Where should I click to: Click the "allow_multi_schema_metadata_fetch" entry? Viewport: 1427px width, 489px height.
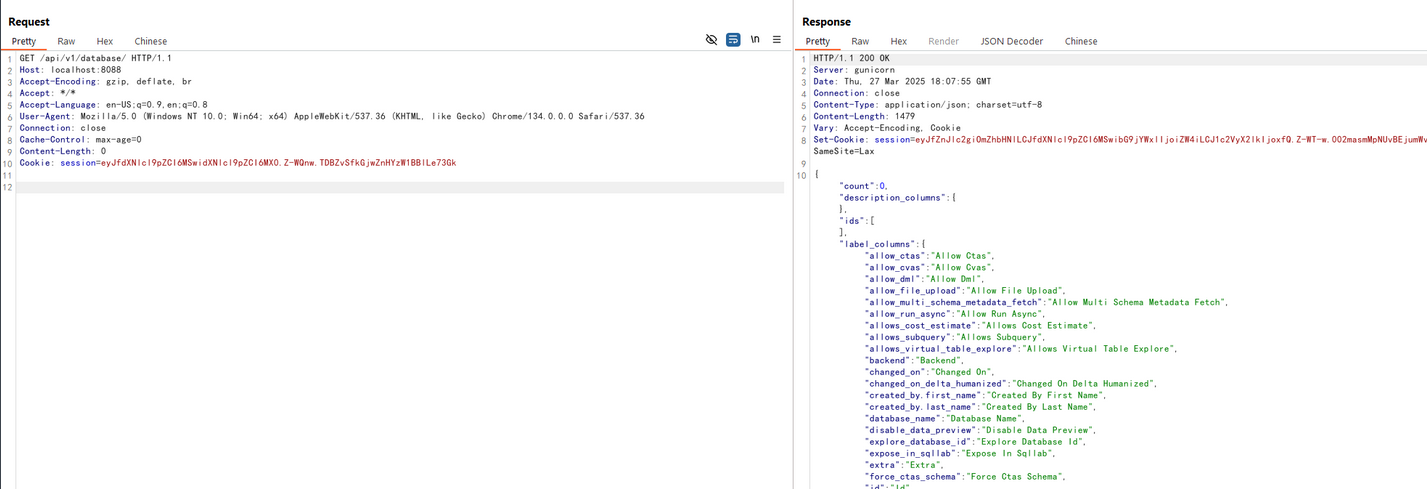click(1047, 302)
